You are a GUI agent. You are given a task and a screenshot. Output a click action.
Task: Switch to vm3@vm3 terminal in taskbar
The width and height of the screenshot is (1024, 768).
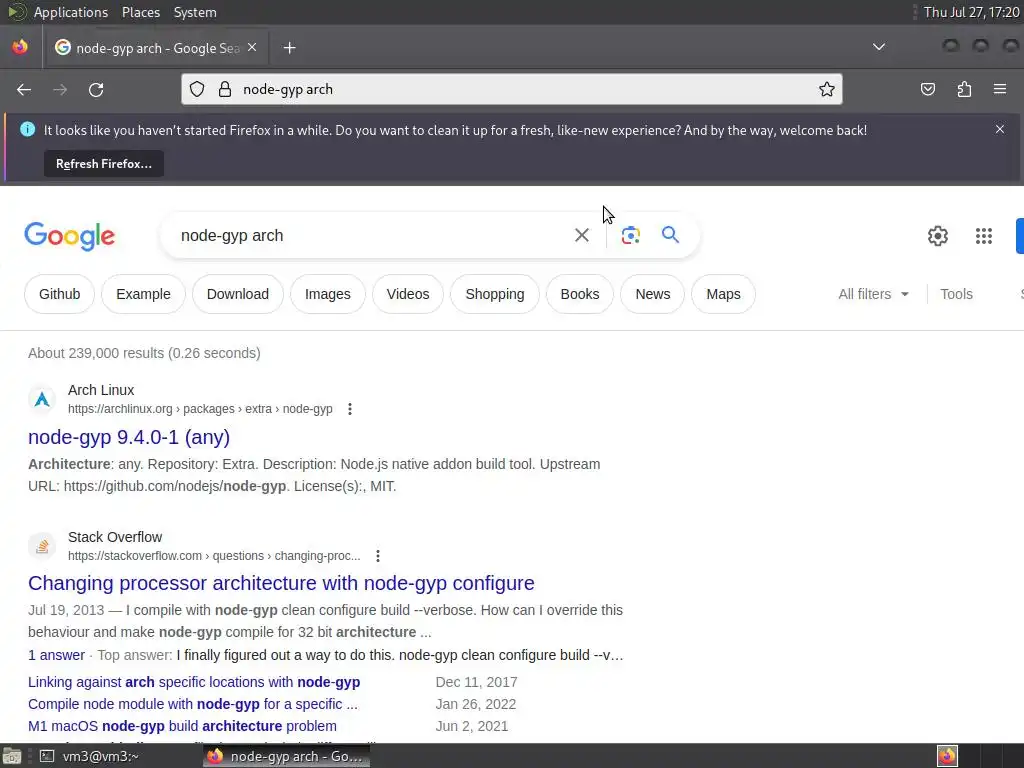(x=90, y=756)
